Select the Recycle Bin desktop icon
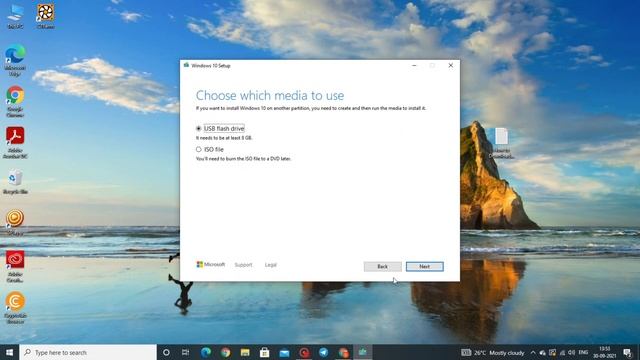Image resolution: width=640 pixels, height=360 pixels. click(x=15, y=182)
